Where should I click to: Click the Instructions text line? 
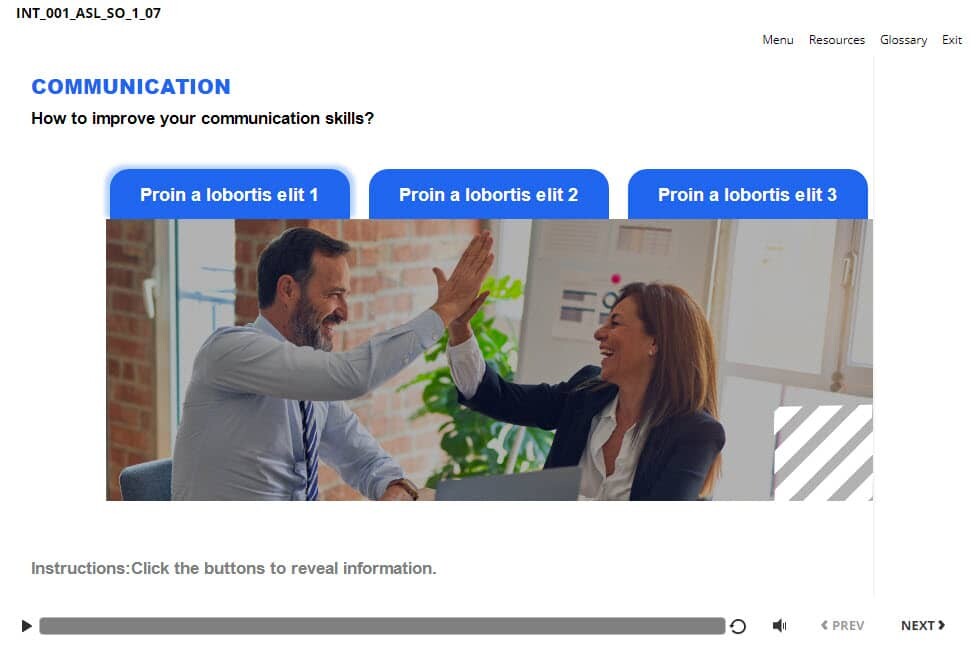coord(234,568)
